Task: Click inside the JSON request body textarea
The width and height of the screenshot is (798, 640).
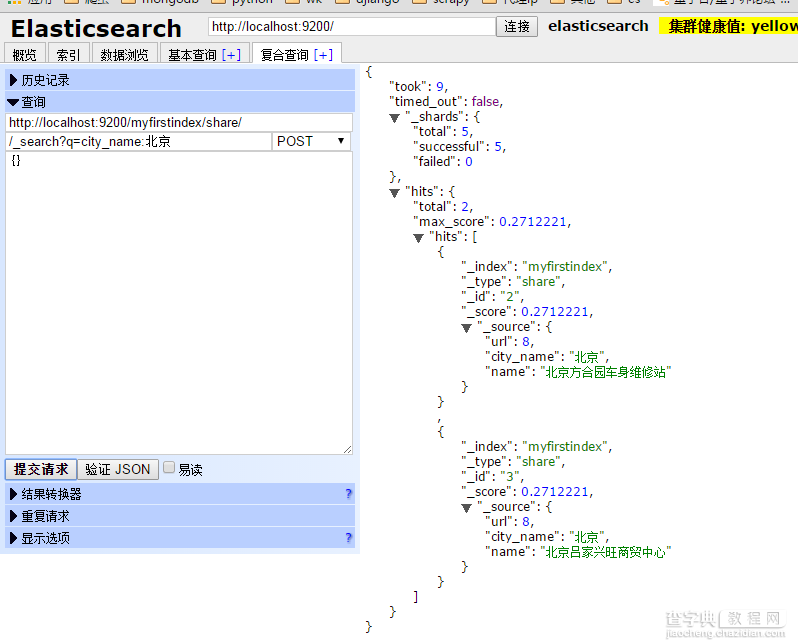Action: coord(179,303)
